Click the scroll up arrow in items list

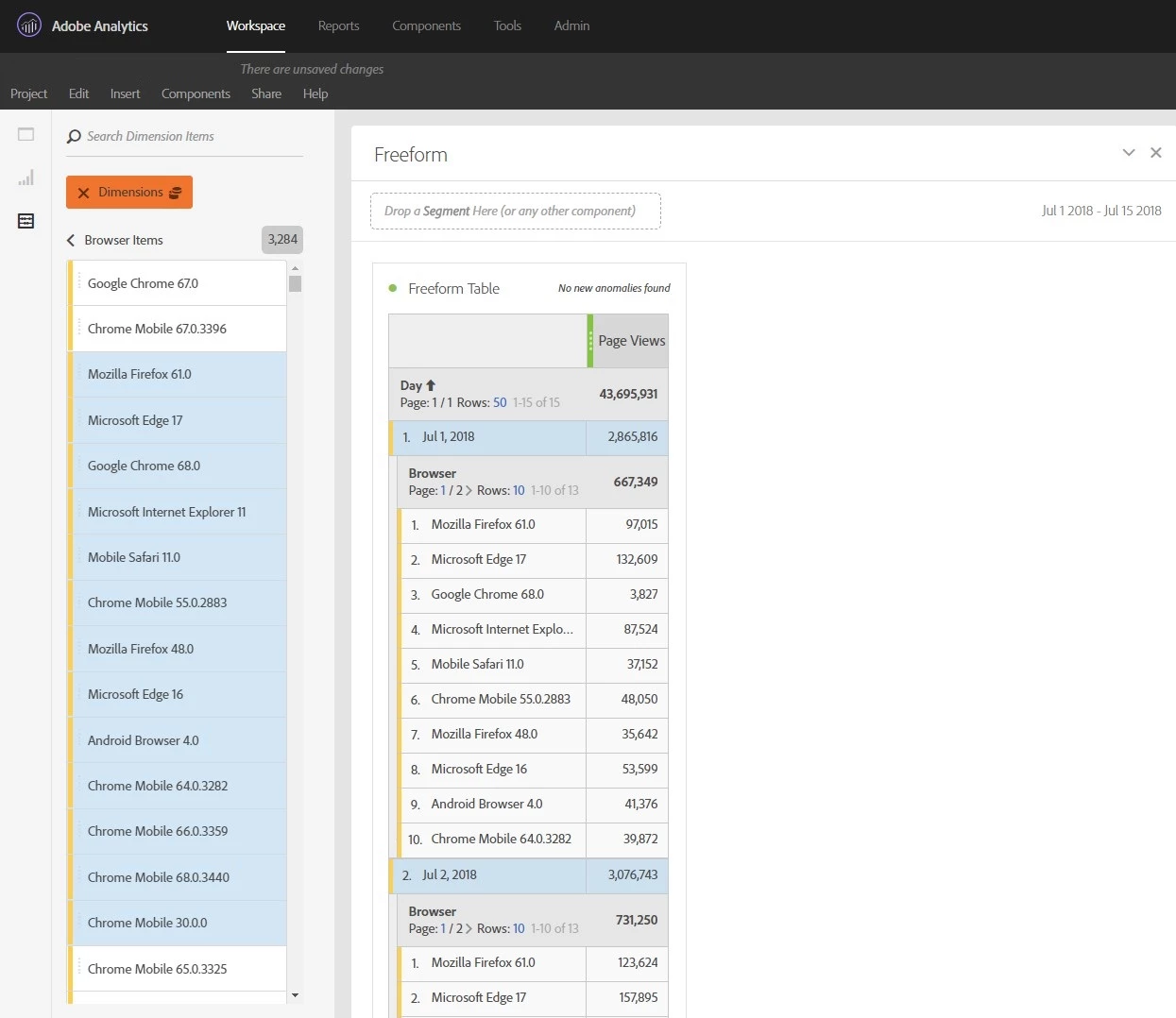pyautogui.click(x=295, y=267)
